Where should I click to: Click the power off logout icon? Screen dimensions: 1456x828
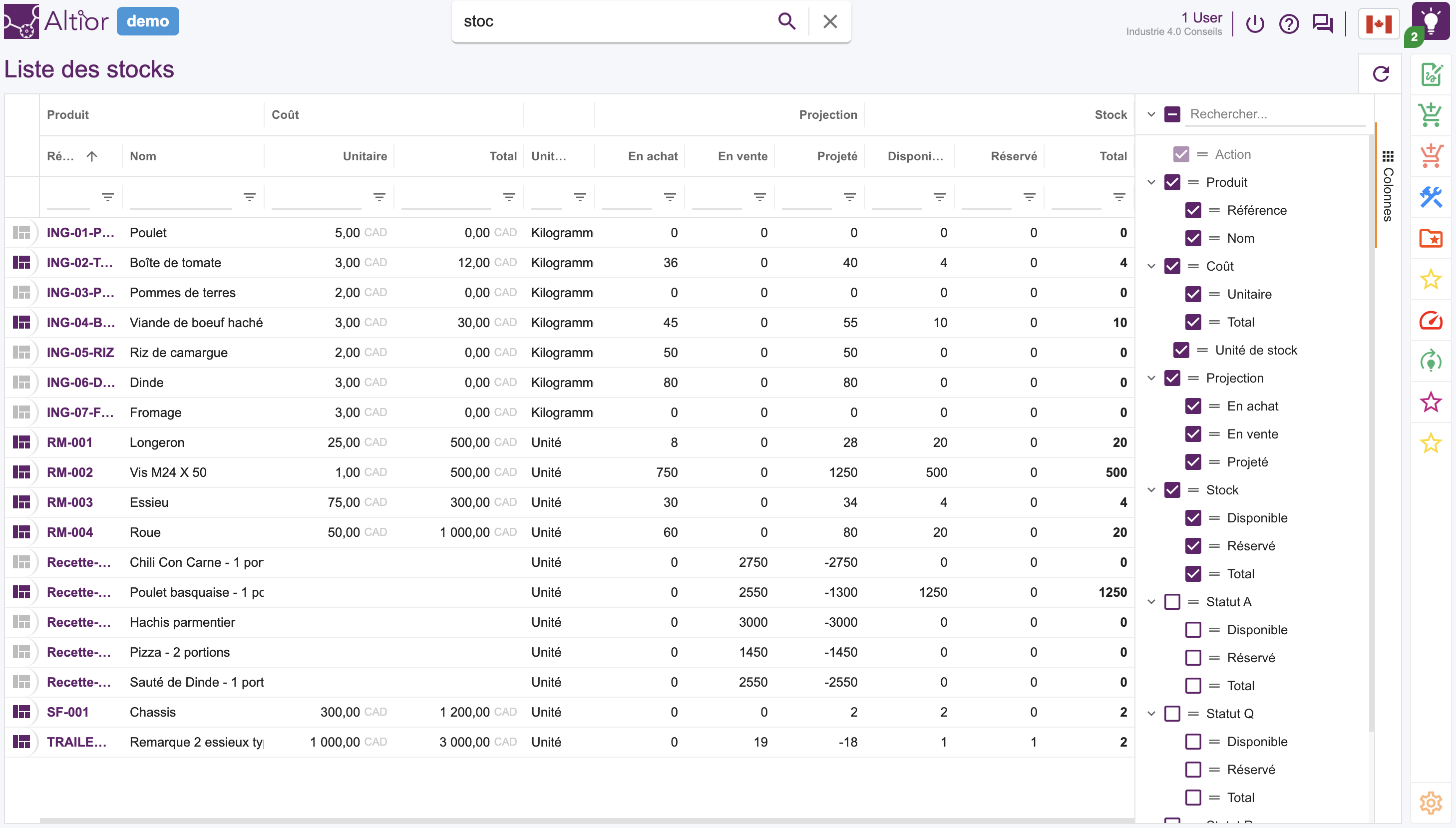[1255, 24]
